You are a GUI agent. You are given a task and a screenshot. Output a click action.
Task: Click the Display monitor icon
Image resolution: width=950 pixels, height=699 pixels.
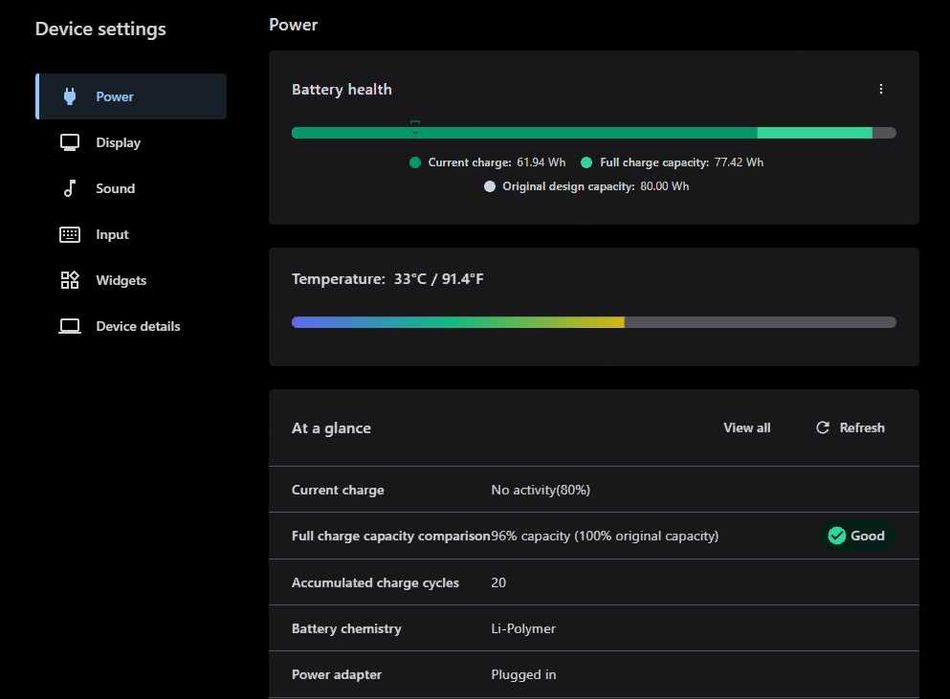point(70,143)
